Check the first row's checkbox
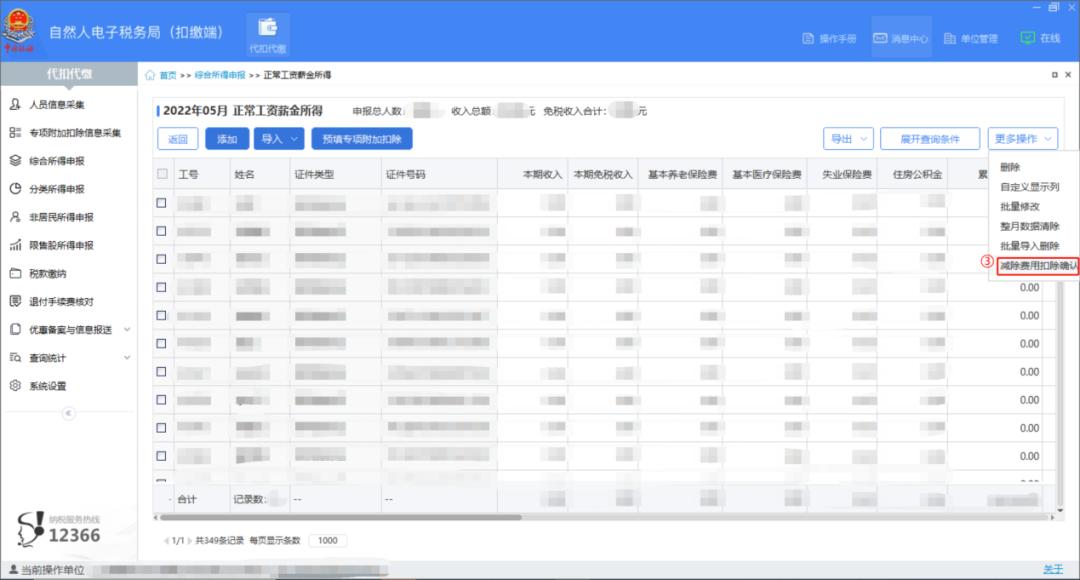 (x=162, y=203)
